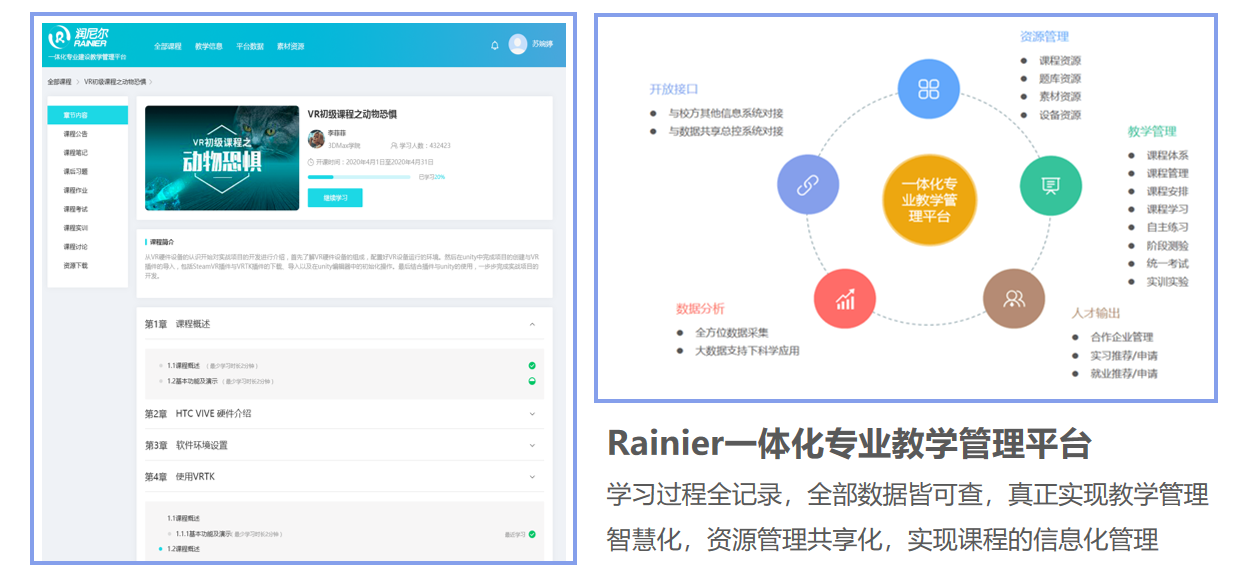Click the 已学习20% progress label
Image resolution: width=1252 pixels, height=572 pixels.
pos(431,177)
